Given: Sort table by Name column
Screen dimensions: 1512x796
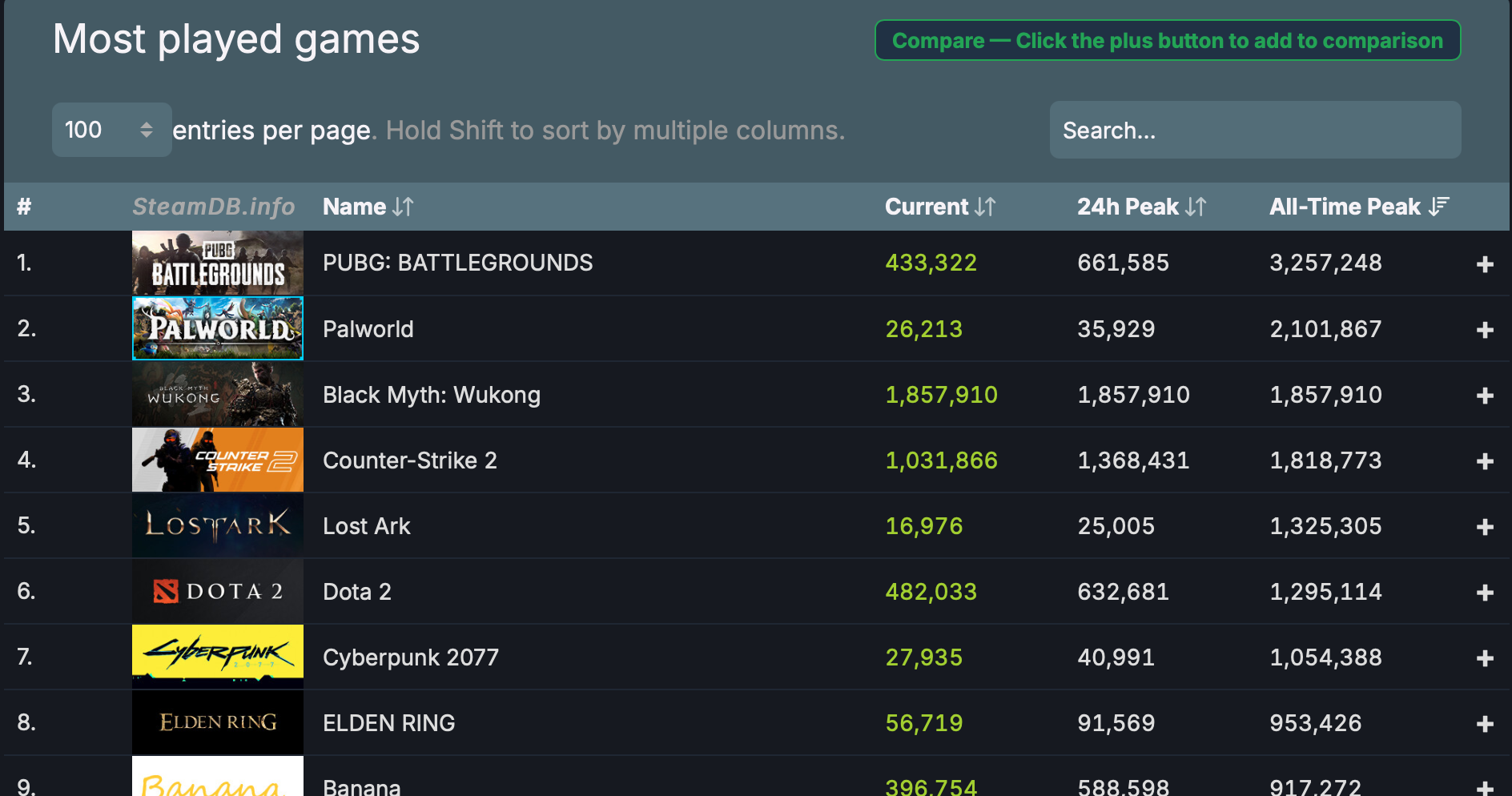Looking at the screenshot, I should tap(368, 207).
